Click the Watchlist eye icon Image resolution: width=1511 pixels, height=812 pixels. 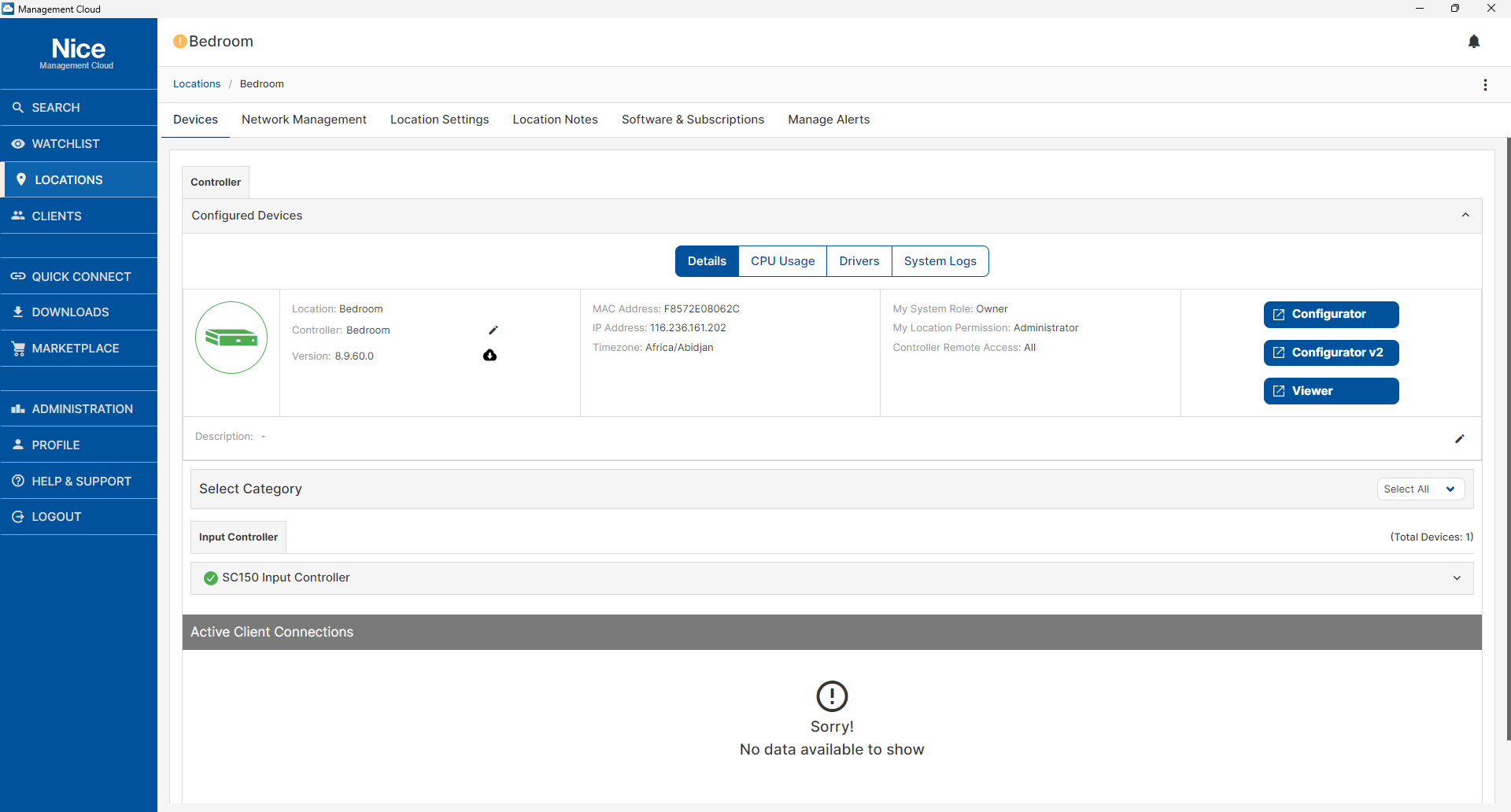[x=18, y=143]
